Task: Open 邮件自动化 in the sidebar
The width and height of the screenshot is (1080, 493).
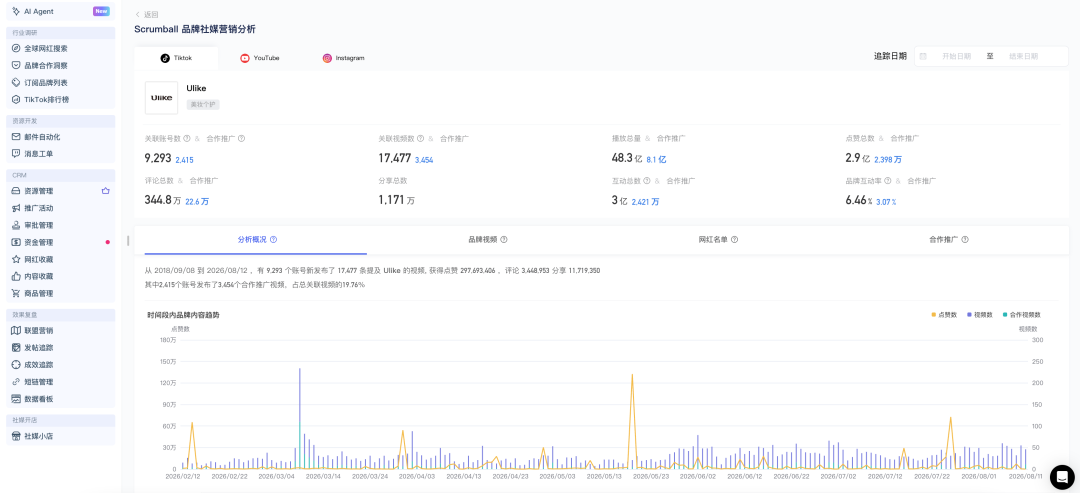Action: point(61,137)
